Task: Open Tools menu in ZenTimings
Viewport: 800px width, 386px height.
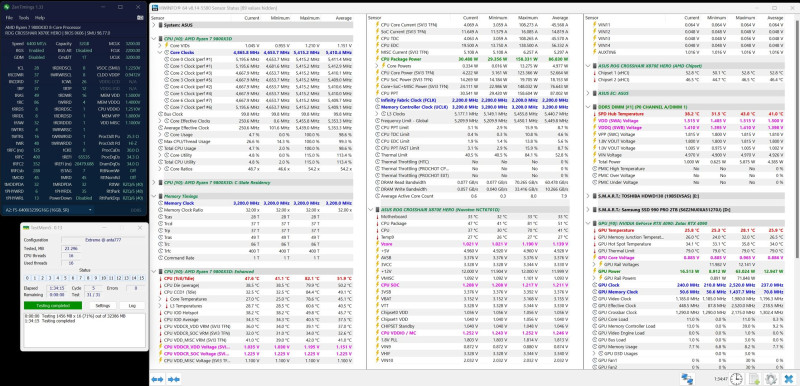Action: 23,17
